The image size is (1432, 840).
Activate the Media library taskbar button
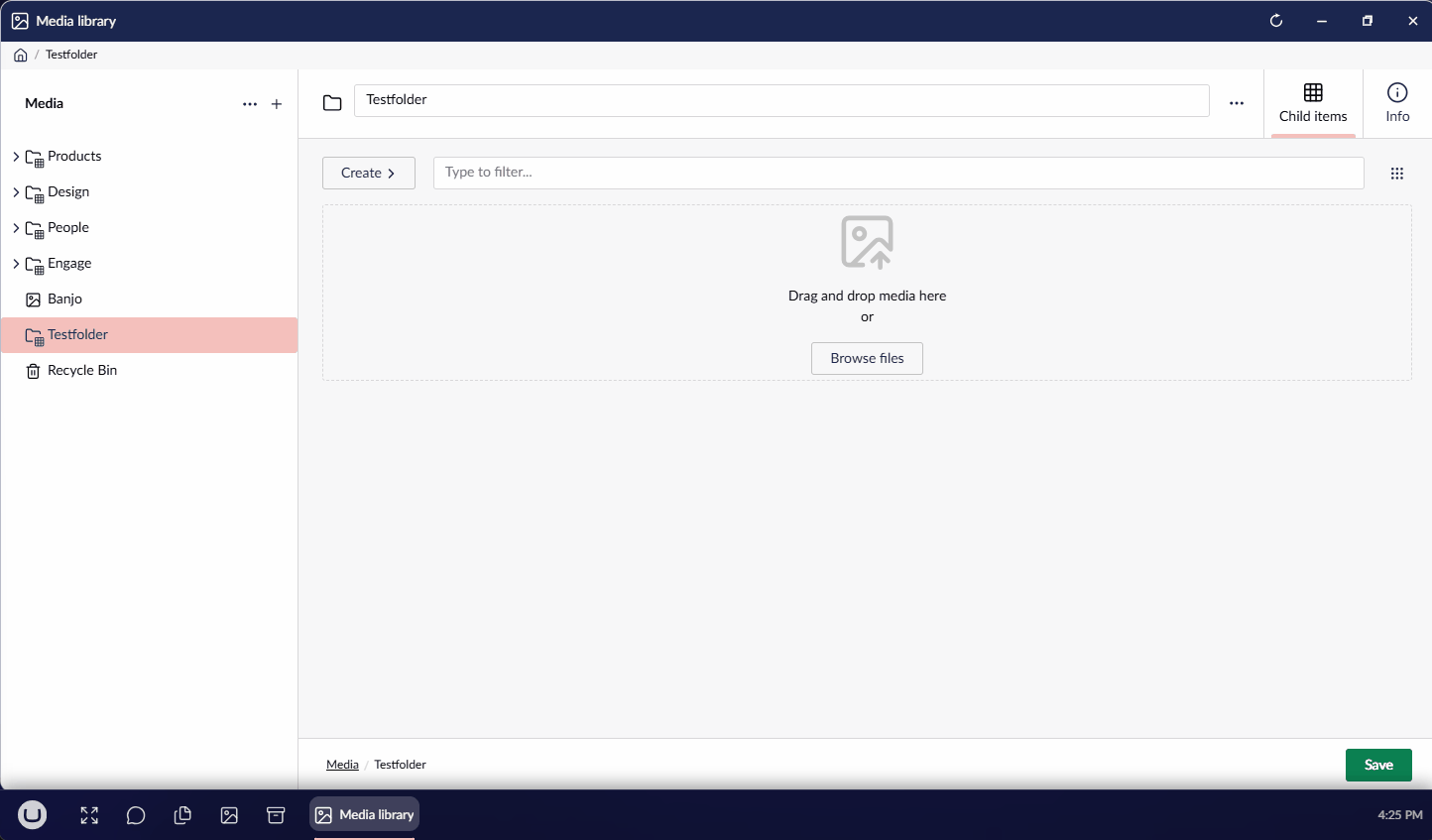pos(364,815)
